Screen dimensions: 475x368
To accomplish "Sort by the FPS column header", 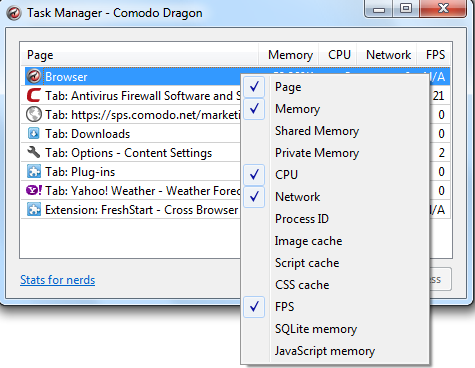I will click(x=433, y=55).
